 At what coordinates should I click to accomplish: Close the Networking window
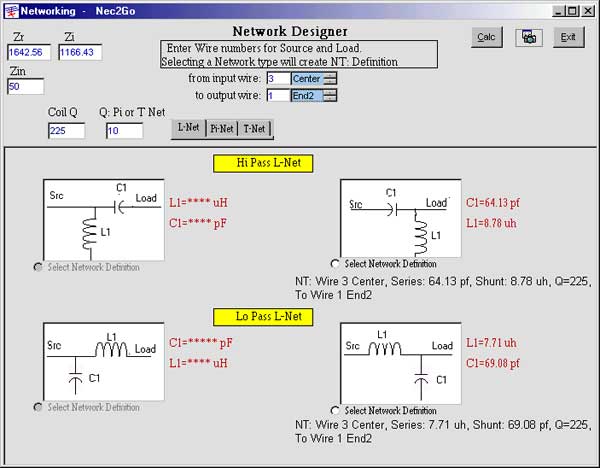(587, 11)
